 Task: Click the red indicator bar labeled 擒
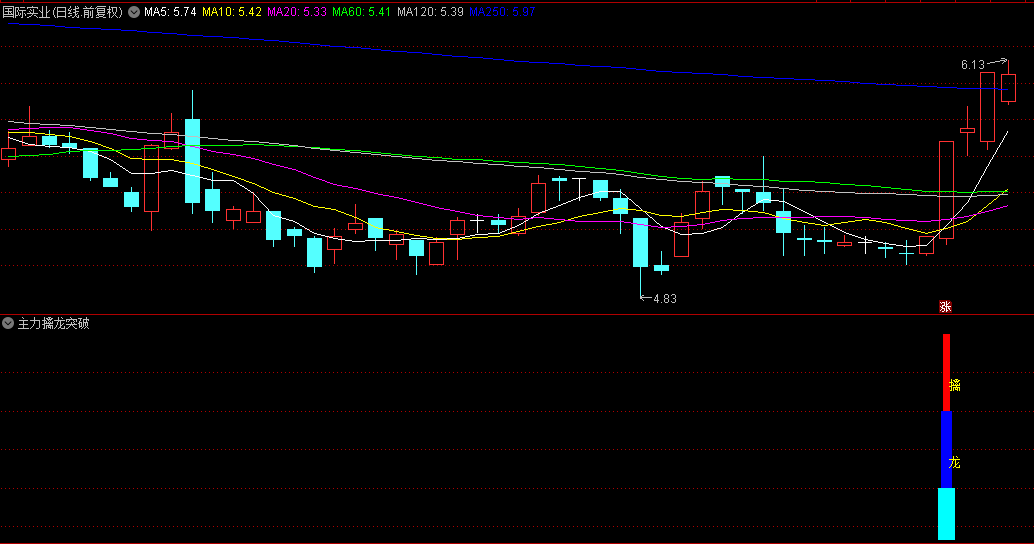point(946,373)
